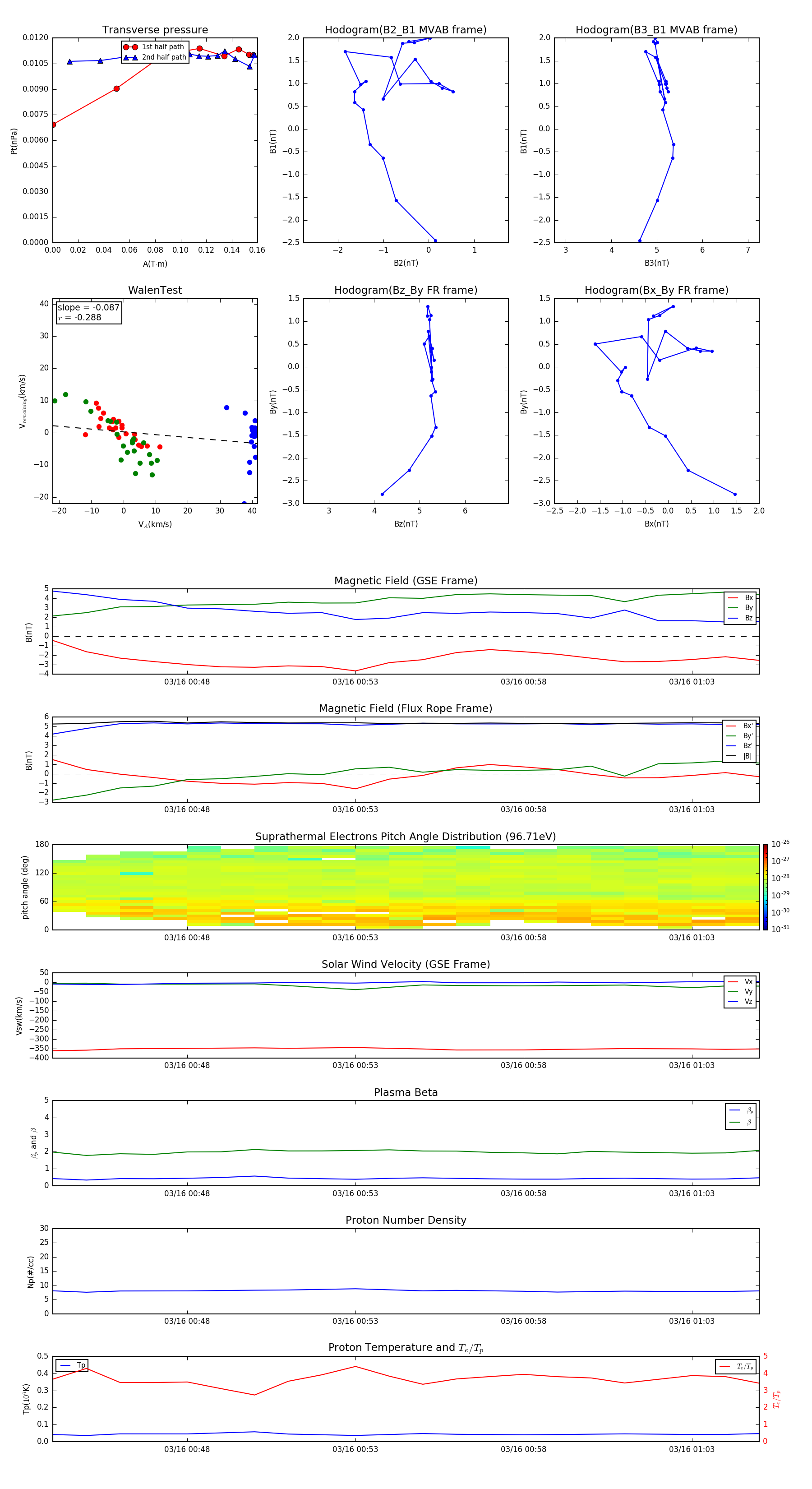Click the Pt(nPa) y-axis label
The image size is (812, 1489).
[14, 141]
